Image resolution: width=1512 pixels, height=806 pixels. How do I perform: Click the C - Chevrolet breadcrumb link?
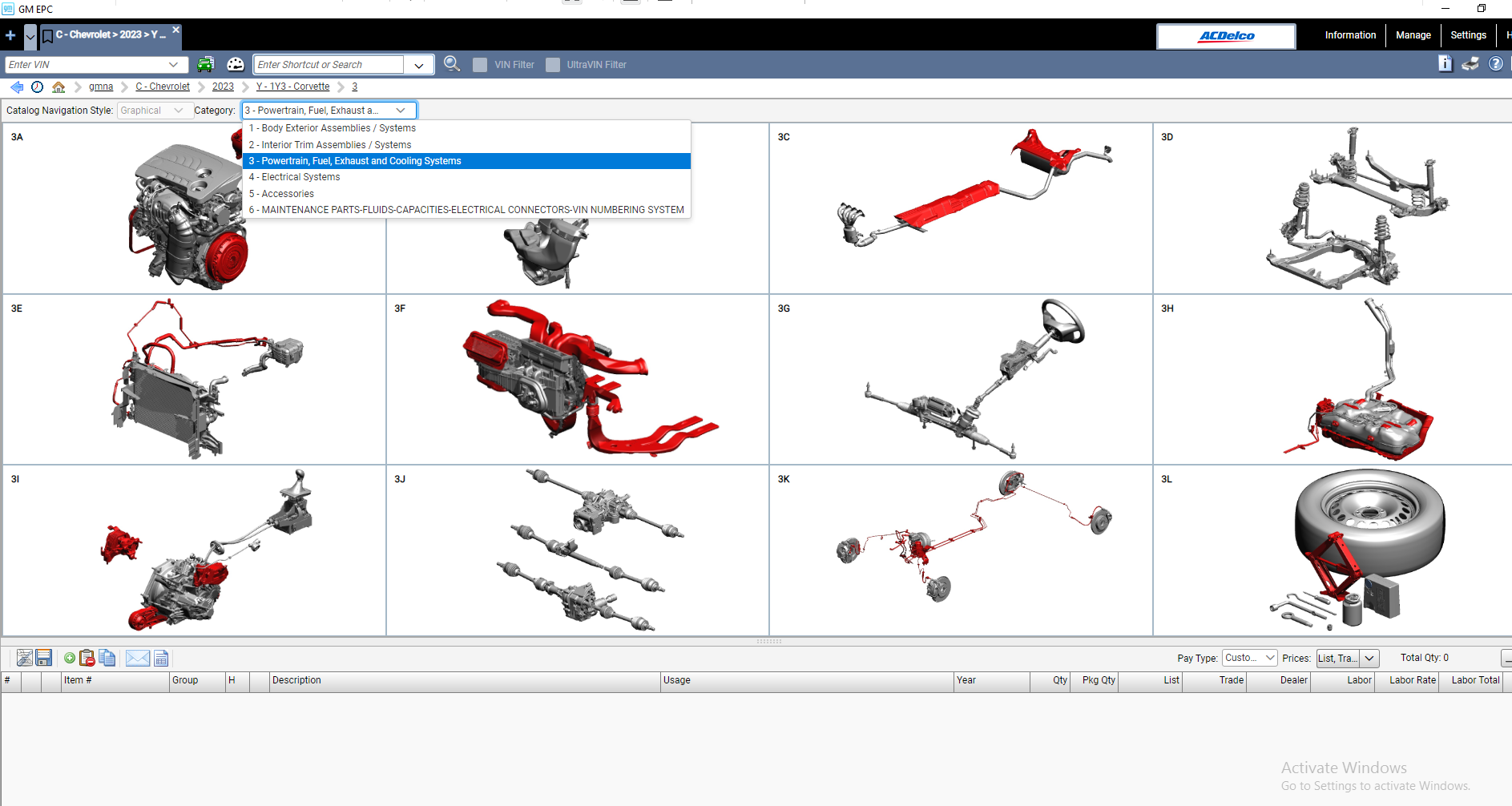(163, 87)
